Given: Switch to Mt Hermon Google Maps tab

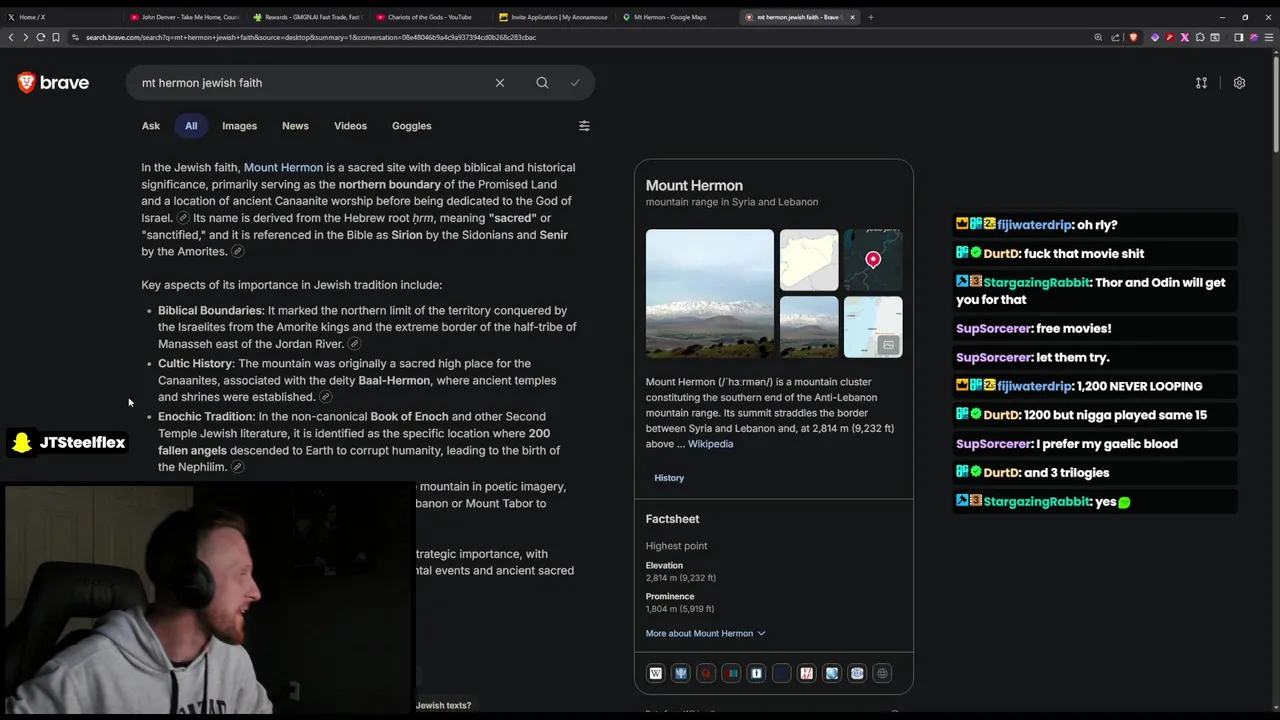Looking at the screenshot, I should 675,17.
